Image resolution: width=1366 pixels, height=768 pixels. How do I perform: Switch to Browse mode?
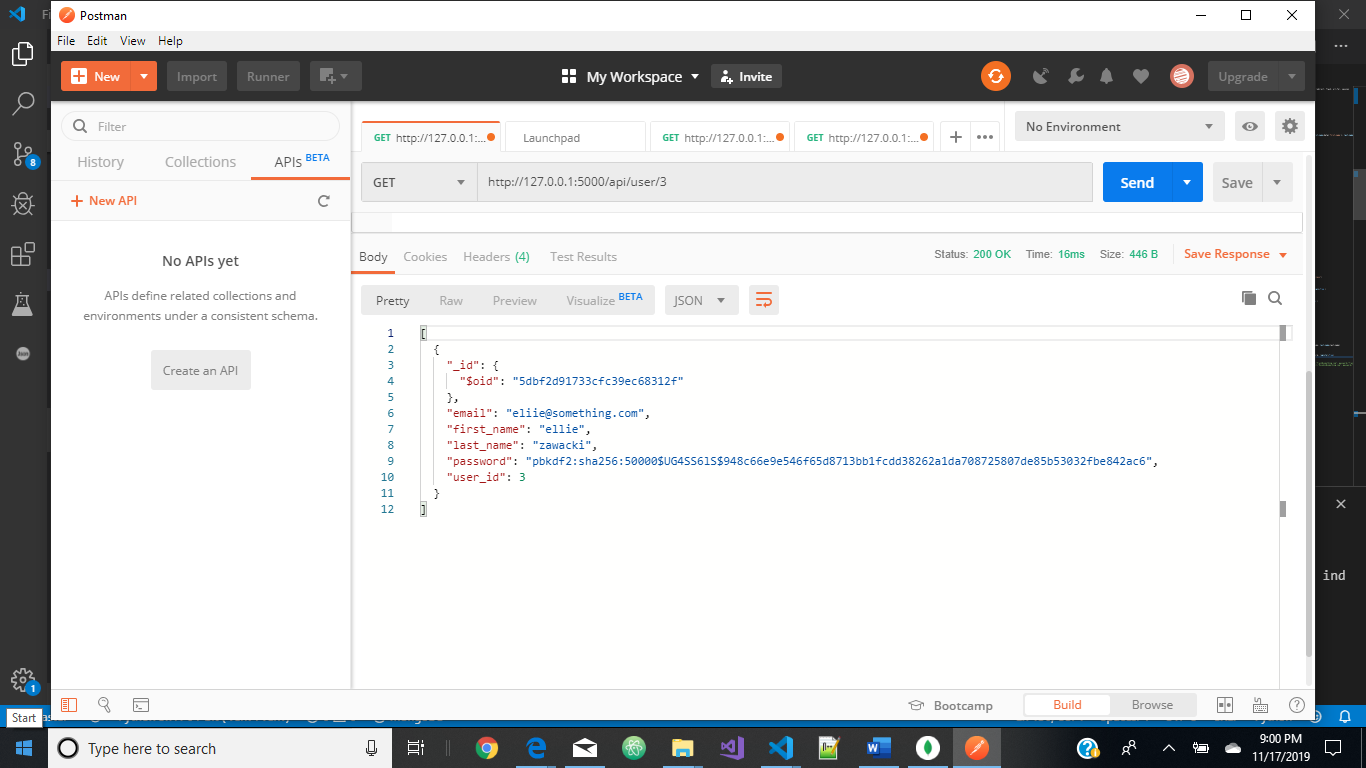coord(1152,705)
